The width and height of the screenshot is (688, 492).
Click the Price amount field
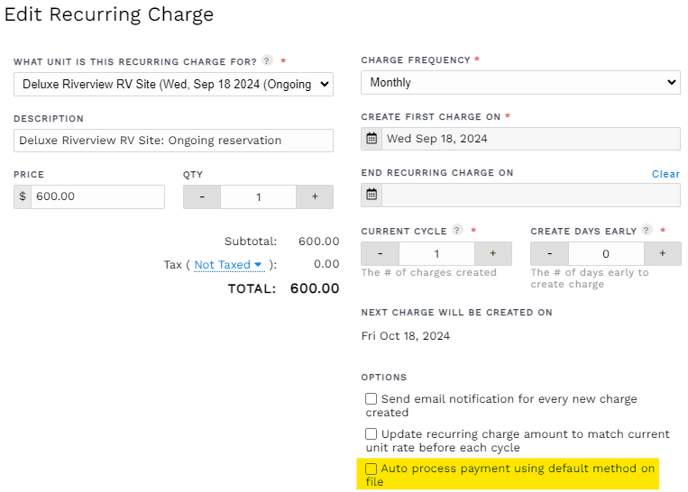pos(98,197)
